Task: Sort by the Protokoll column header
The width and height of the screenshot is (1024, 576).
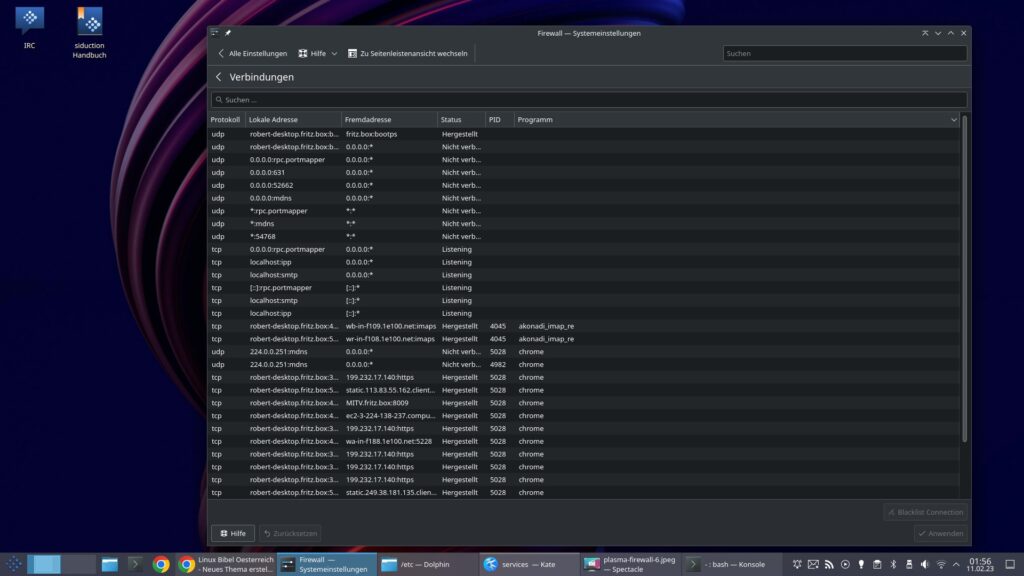Action: tap(226, 120)
